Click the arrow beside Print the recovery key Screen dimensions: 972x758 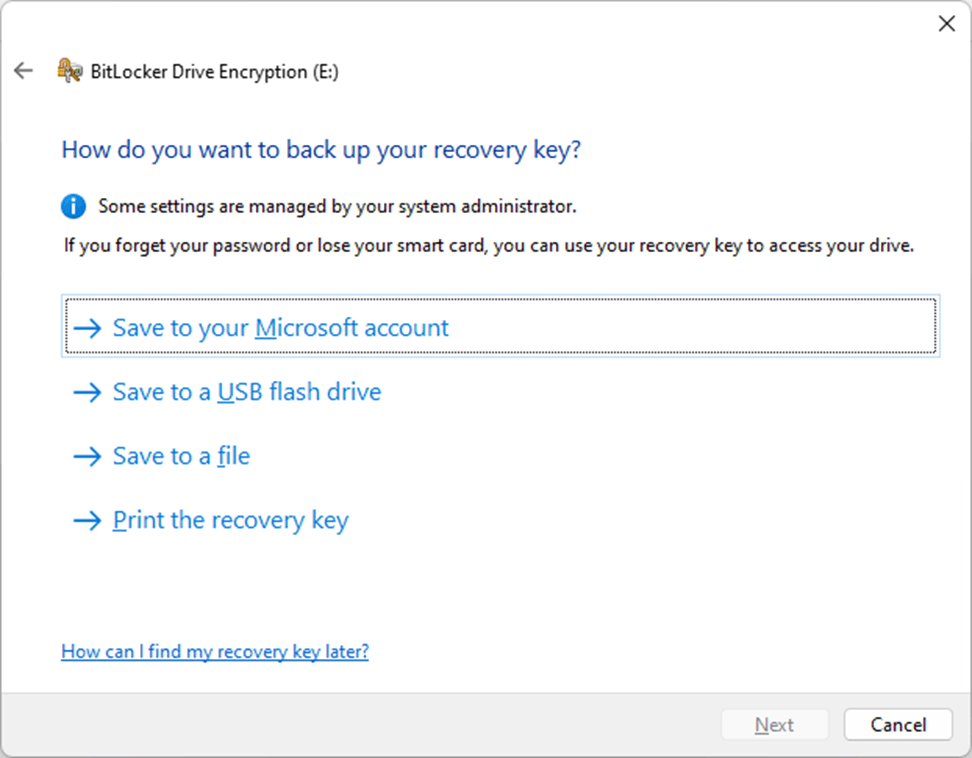[88, 520]
